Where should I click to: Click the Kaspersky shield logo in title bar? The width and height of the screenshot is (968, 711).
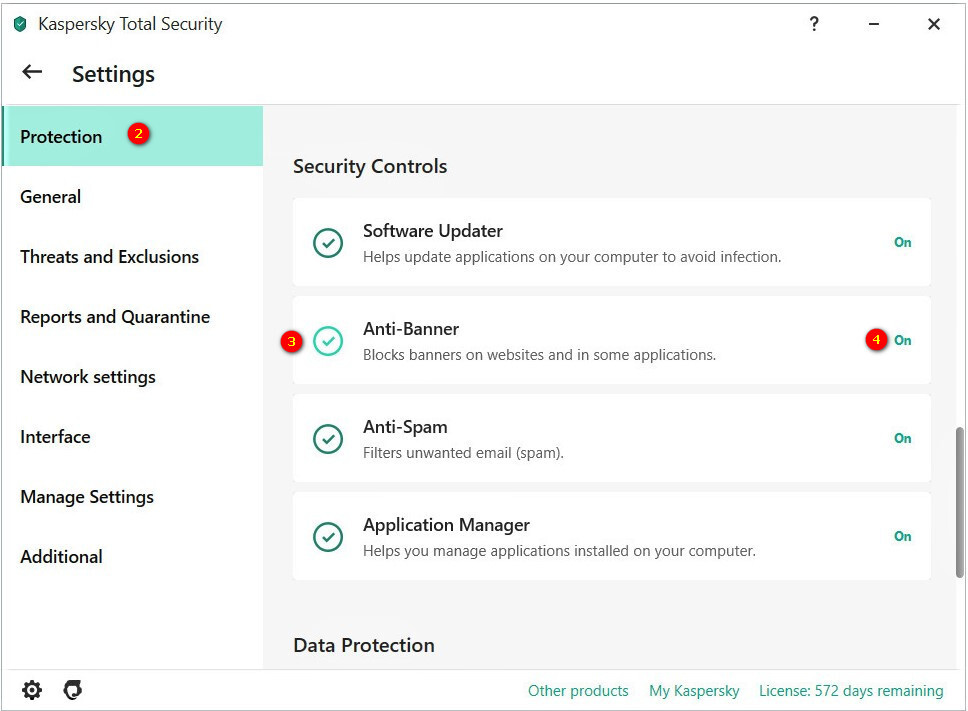(20, 24)
